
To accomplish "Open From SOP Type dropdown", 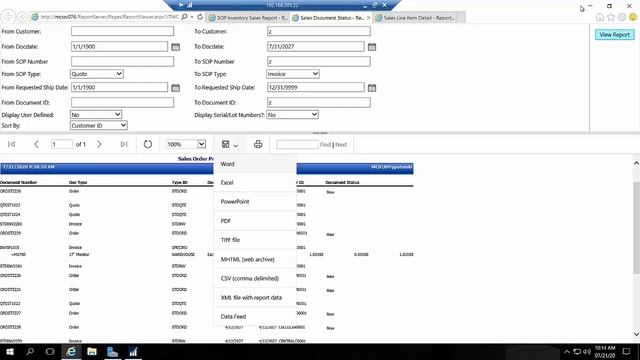I will (97, 74).
